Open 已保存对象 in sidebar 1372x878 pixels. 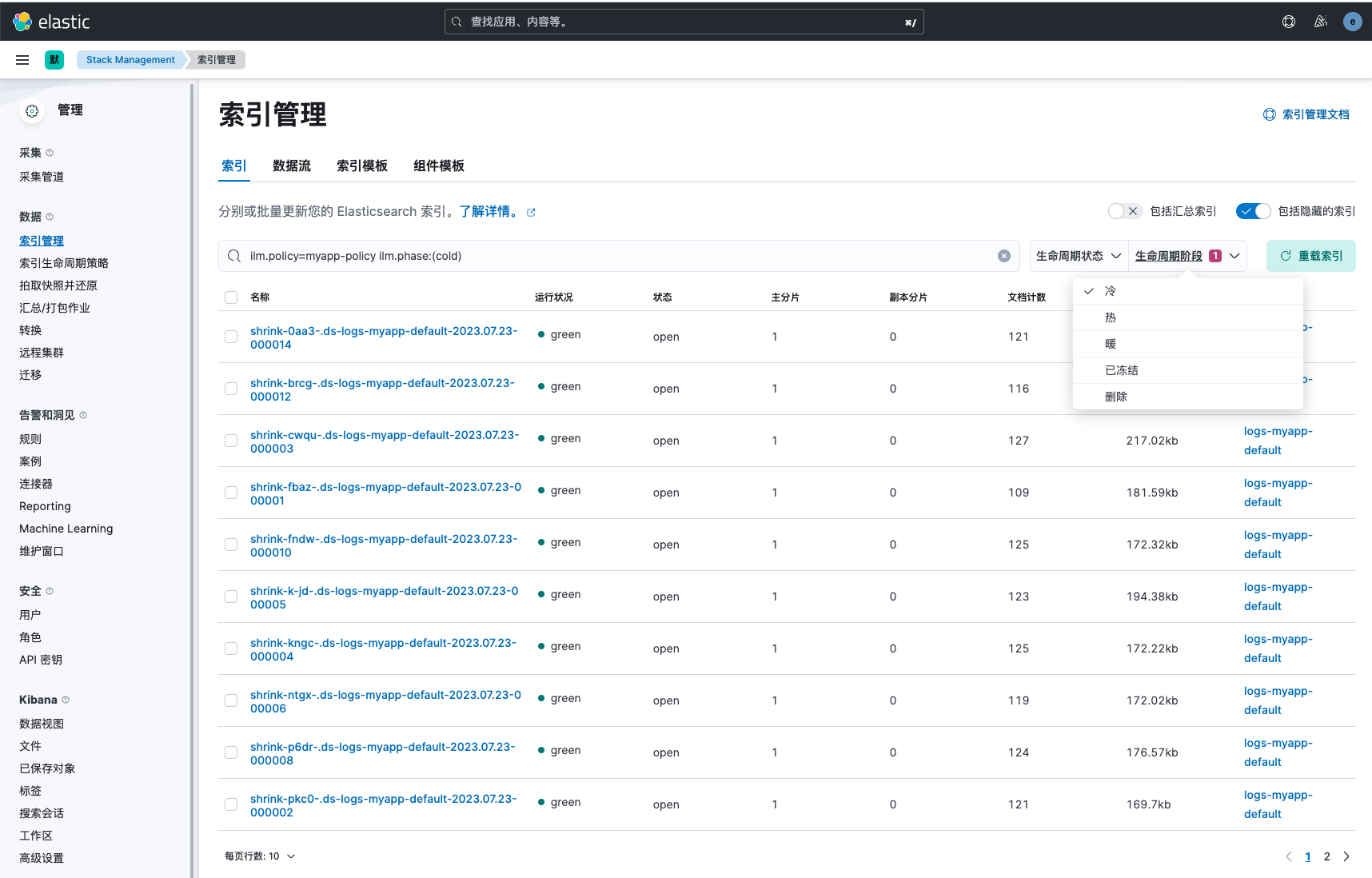point(47,768)
